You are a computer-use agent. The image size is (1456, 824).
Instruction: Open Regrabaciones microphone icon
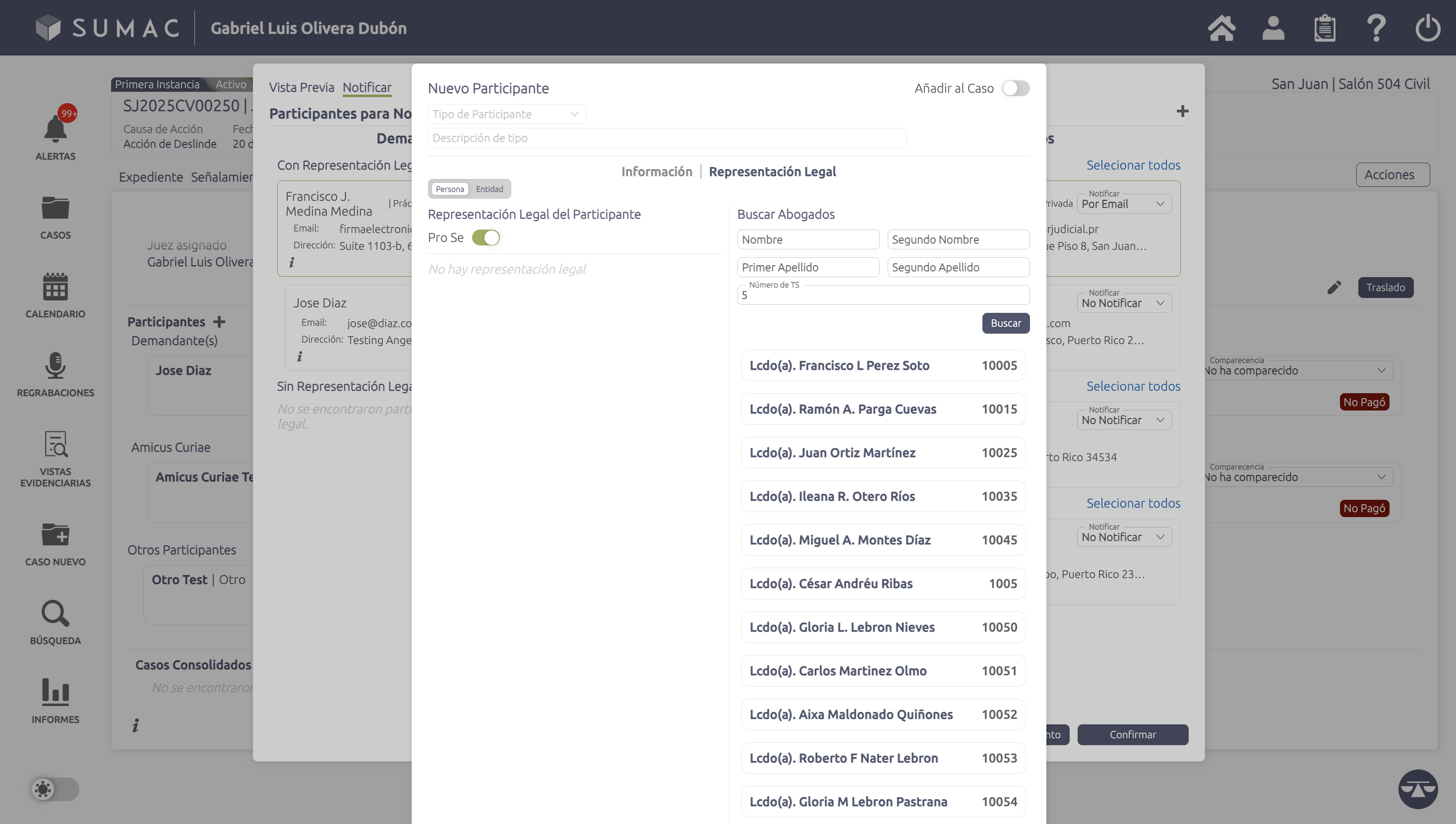pos(56,366)
